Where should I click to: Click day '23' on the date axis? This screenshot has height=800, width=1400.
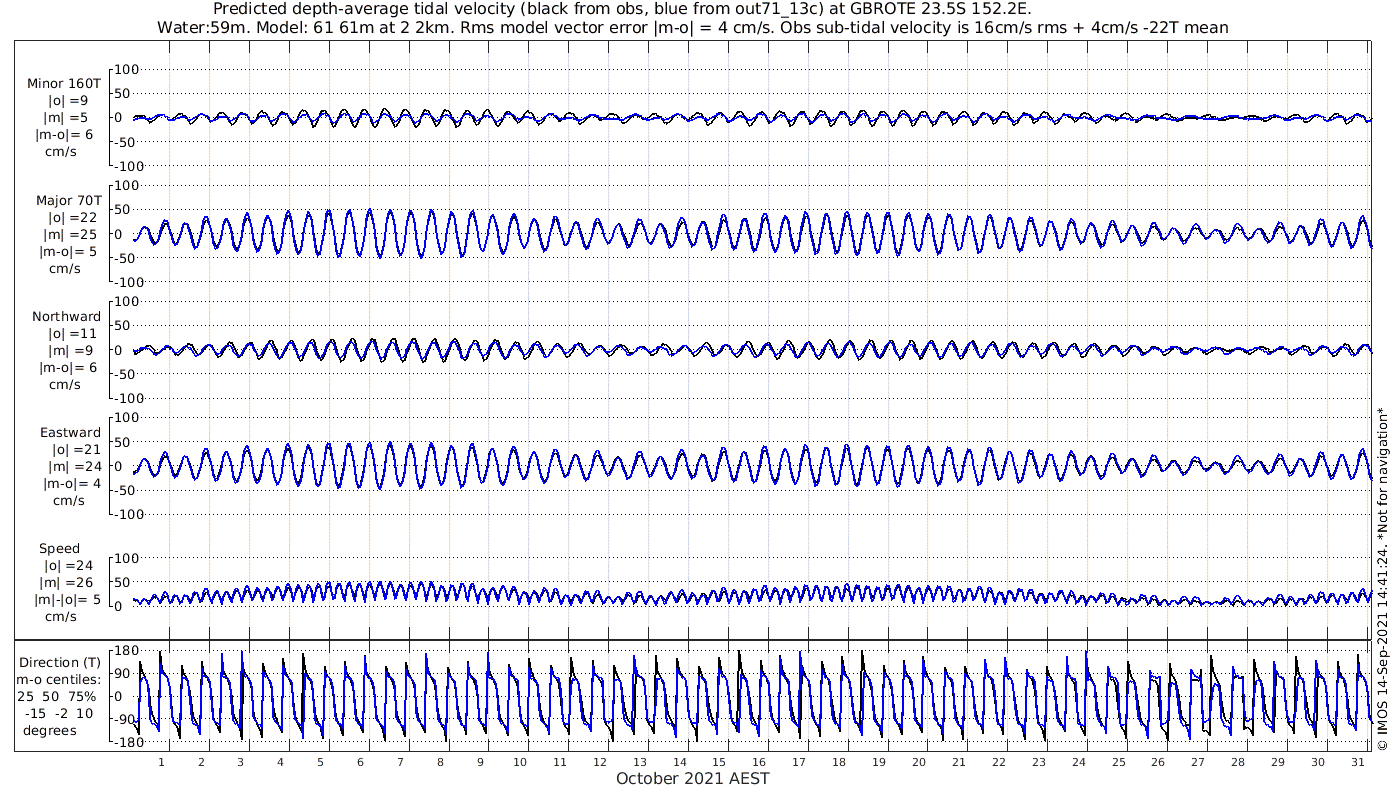[x=1039, y=762]
